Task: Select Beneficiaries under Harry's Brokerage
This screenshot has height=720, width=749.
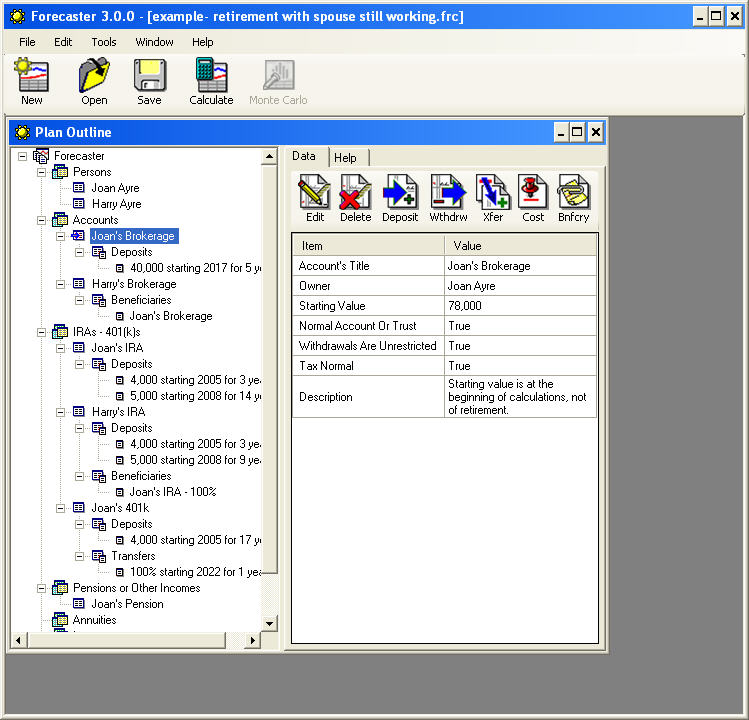Action: tap(141, 300)
